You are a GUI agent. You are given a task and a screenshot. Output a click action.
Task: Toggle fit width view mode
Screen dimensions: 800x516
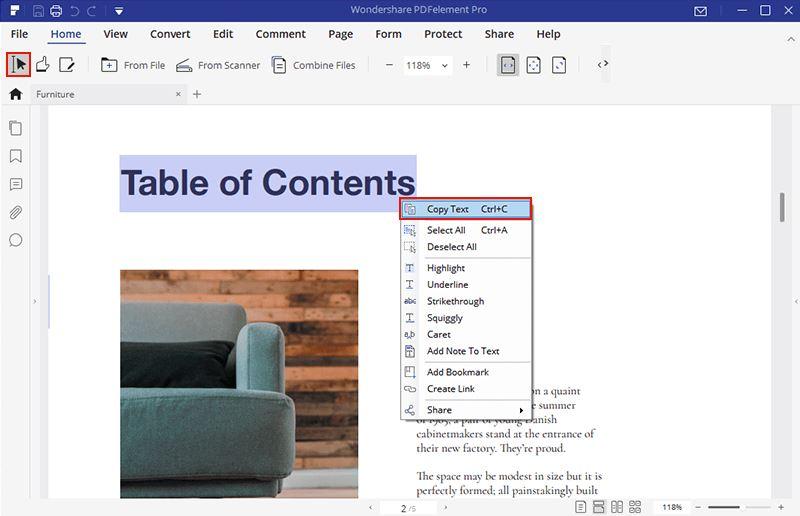[x=508, y=65]
